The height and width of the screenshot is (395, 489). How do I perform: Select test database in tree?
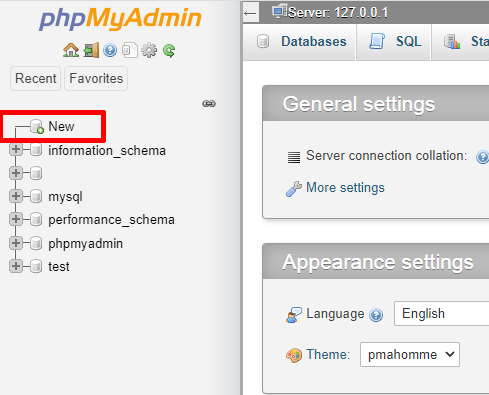[x=59, y=267]
